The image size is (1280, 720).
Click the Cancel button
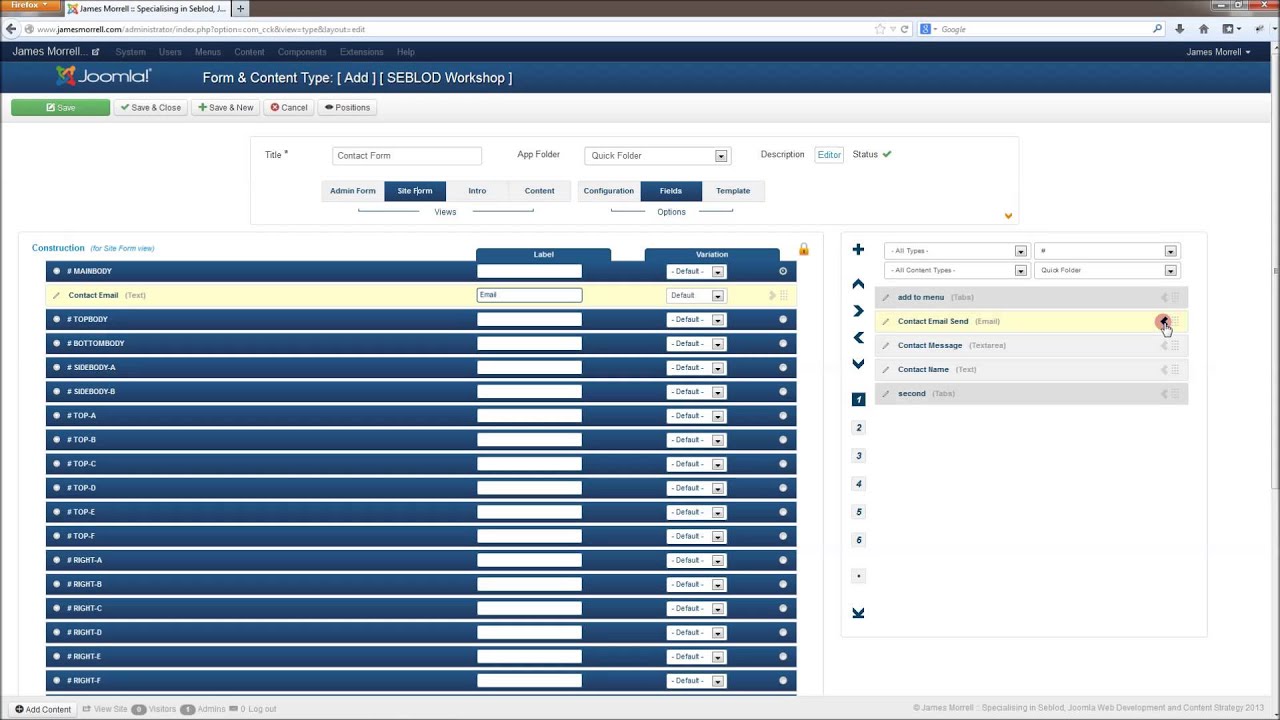tap(289, 107)
